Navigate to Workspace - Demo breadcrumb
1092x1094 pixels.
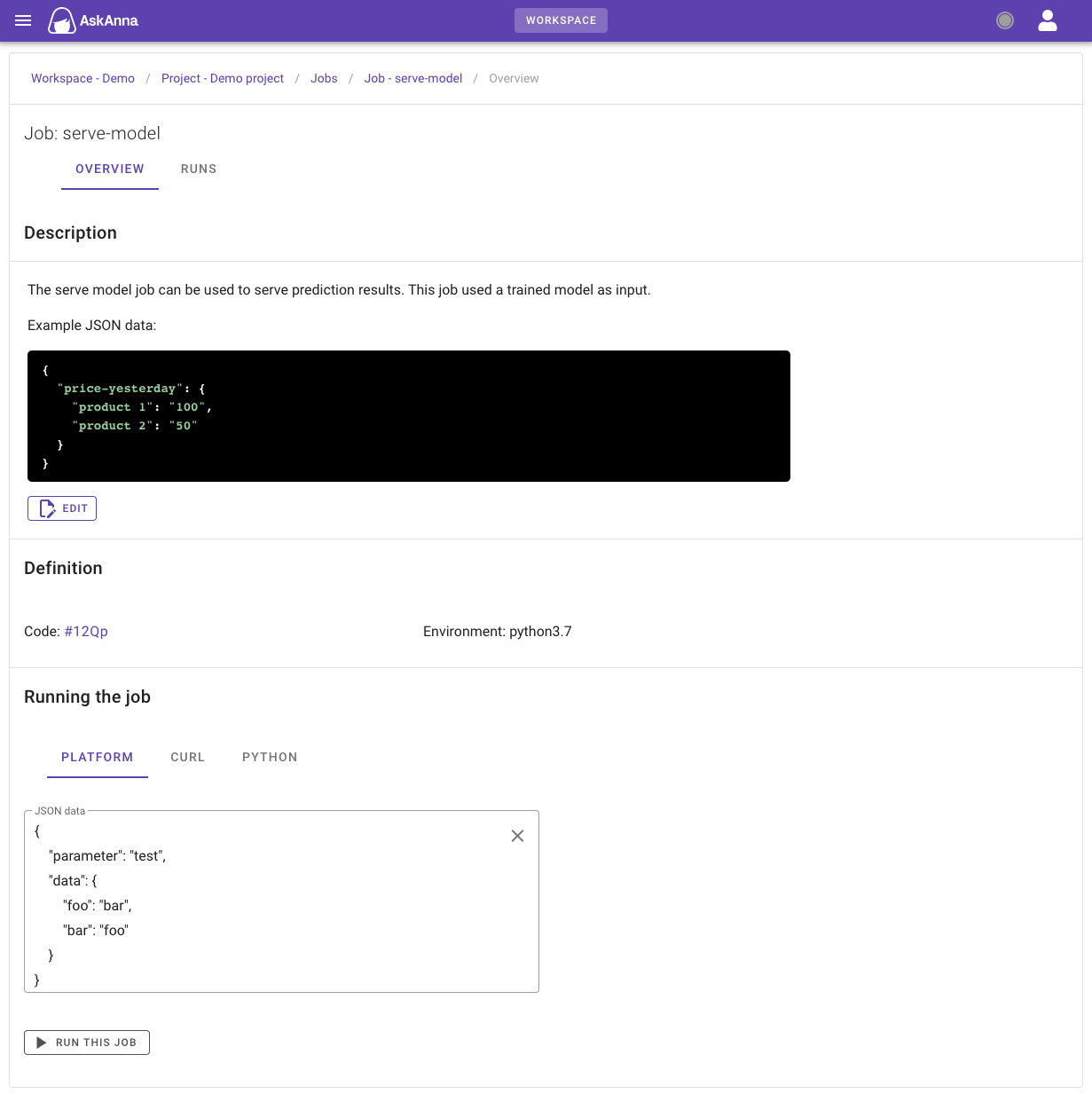click(82, 78)
